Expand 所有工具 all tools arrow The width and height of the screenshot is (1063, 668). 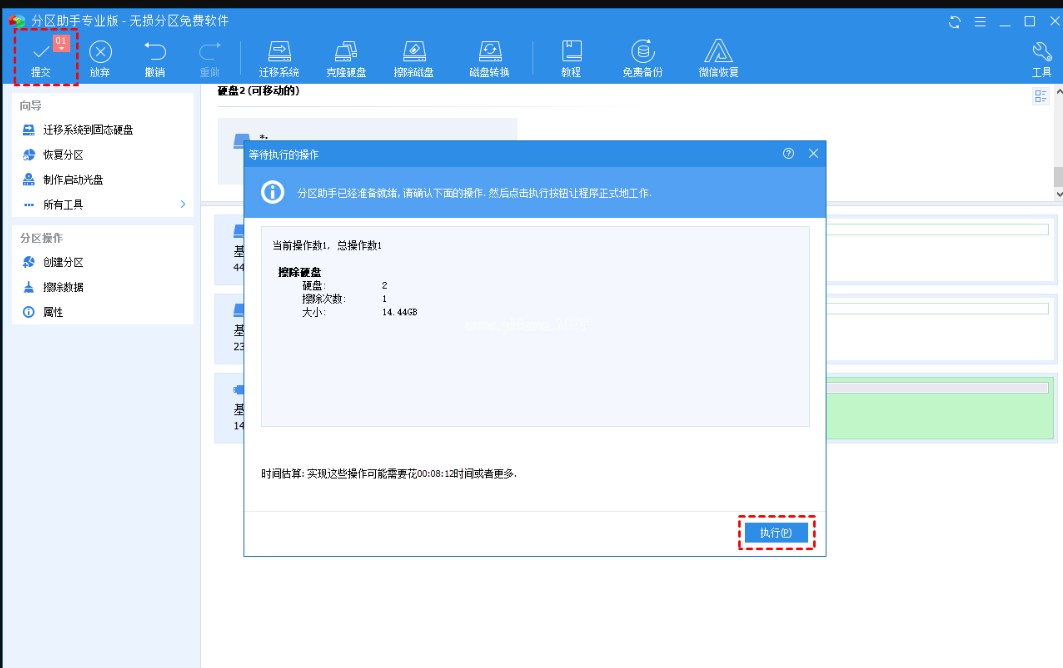(x=183, y=204)
